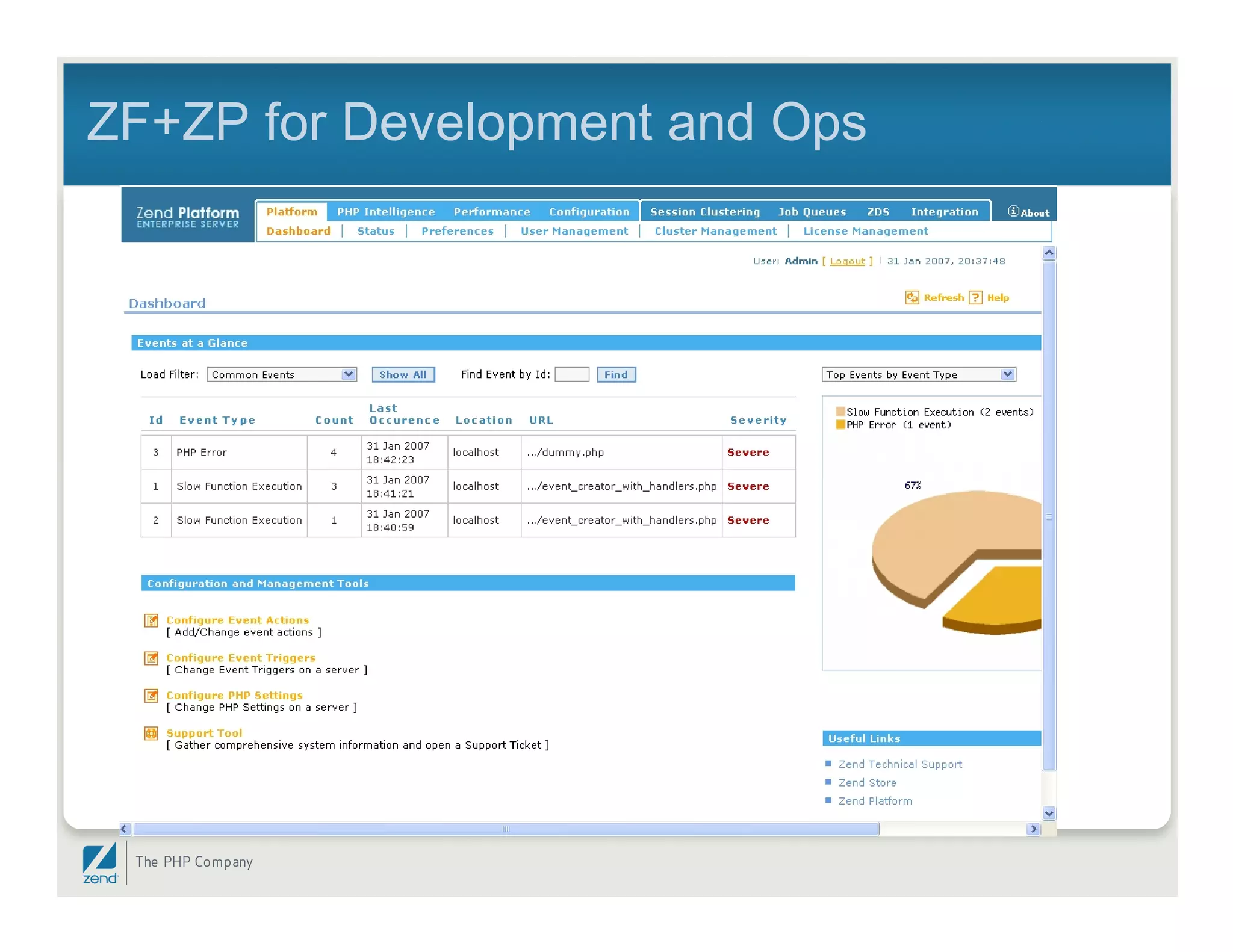Open License Management
Image resolution: width=1233 pixels, height=952 pixels.
point(866,231)
